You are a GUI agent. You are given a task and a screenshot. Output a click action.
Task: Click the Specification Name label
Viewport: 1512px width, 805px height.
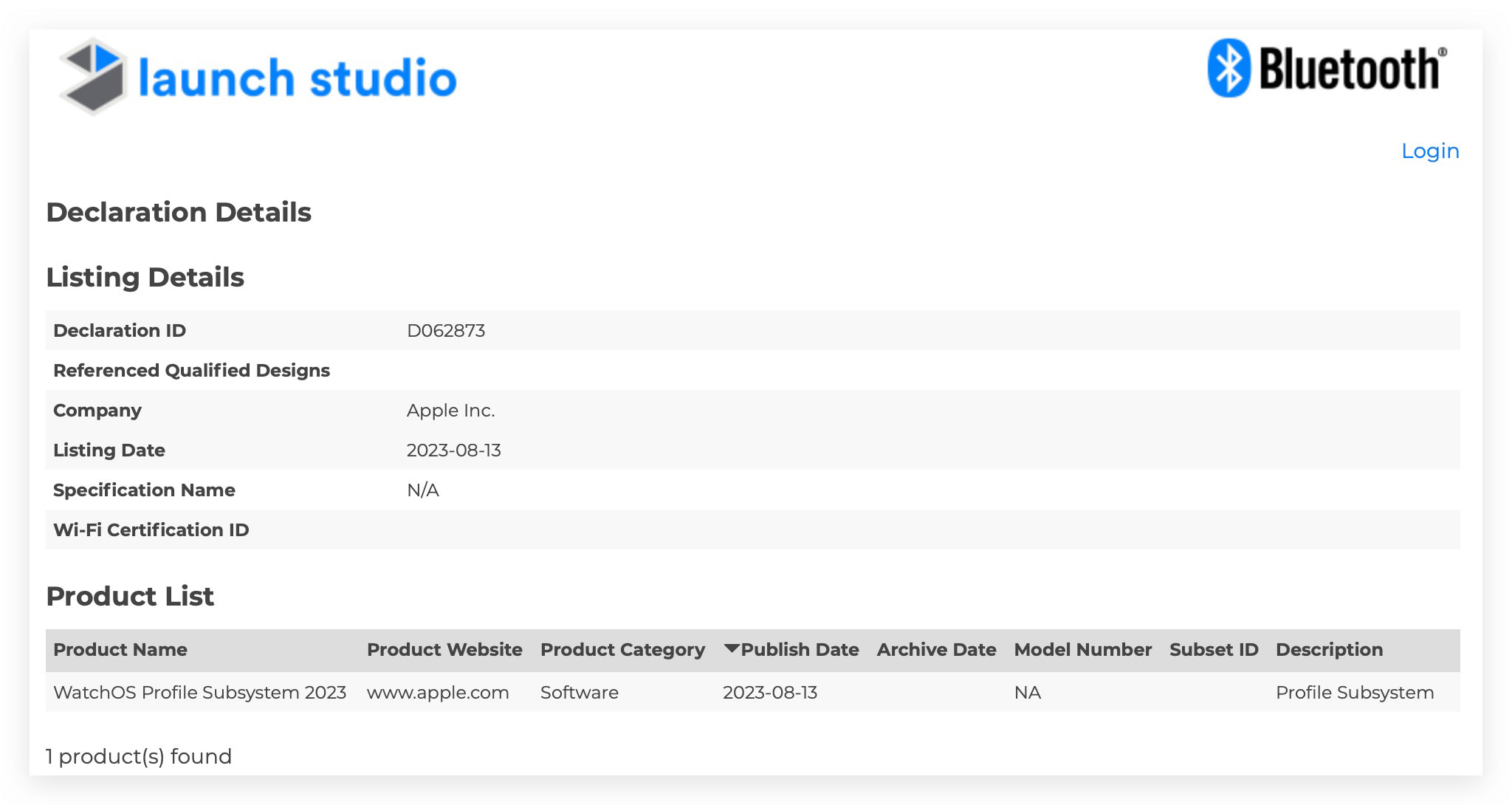click(x=144, y=490)
